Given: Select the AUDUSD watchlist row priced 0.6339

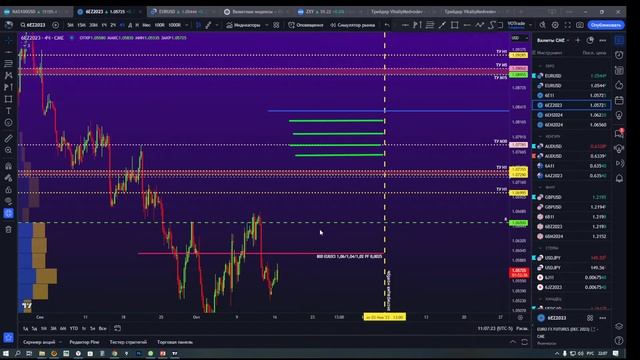Looking at the screenshot, I should point(571,156).
